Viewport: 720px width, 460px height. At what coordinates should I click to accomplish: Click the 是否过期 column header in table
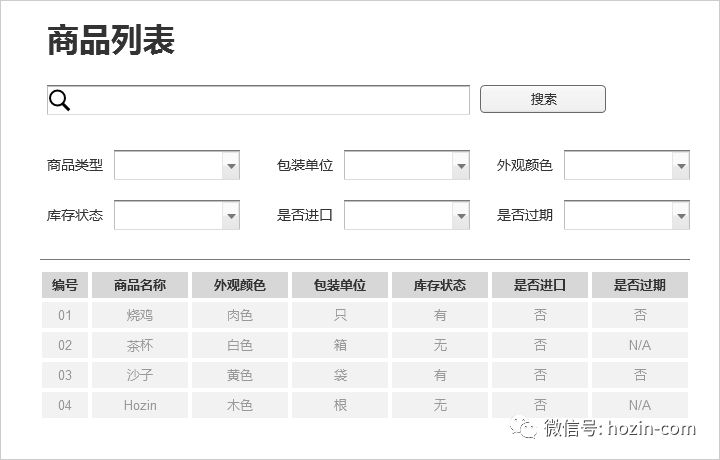(x=640, y=285)
